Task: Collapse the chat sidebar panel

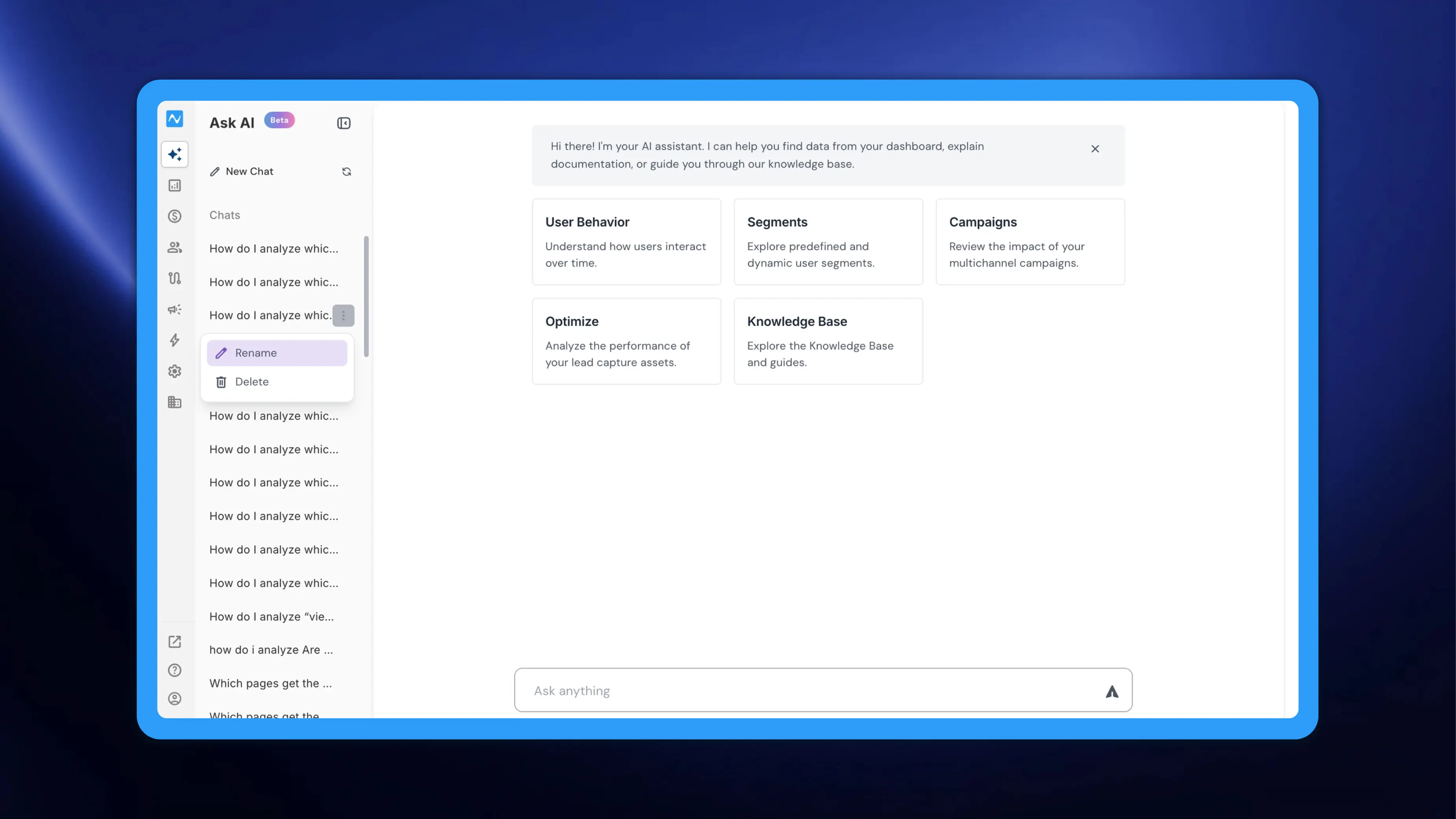Action: point(344,123)
